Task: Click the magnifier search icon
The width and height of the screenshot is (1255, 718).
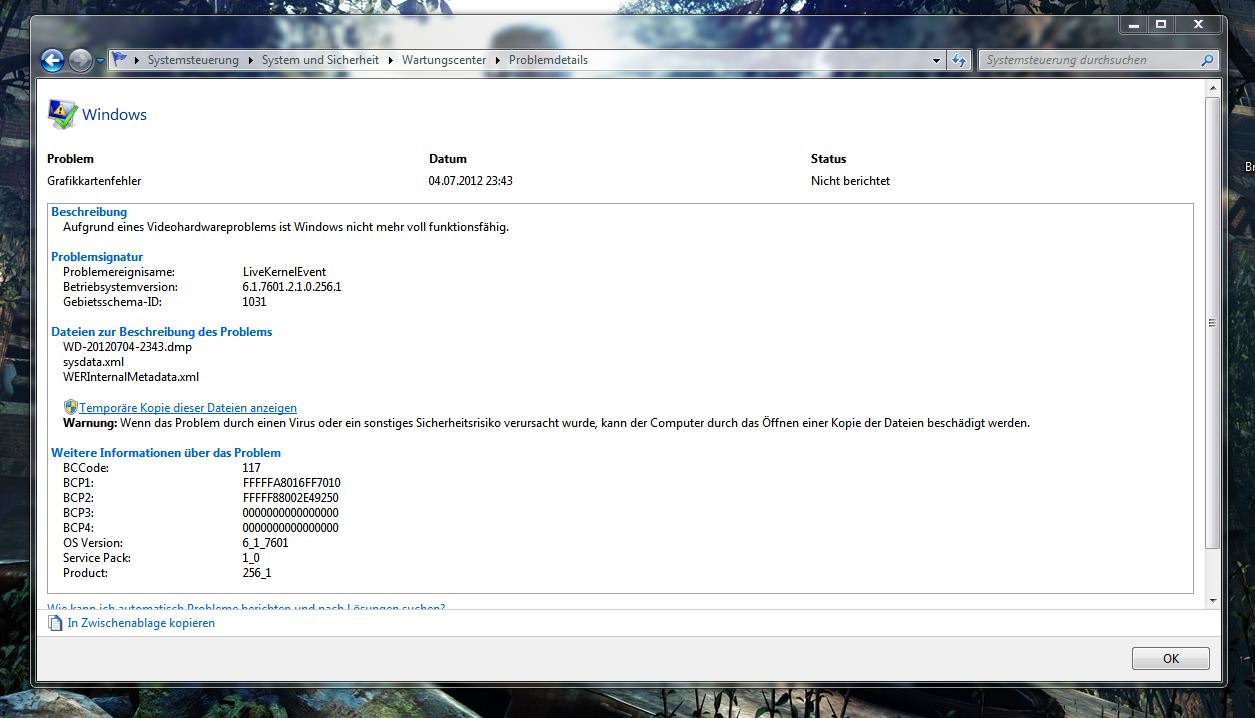Action: pos(1207,60)
